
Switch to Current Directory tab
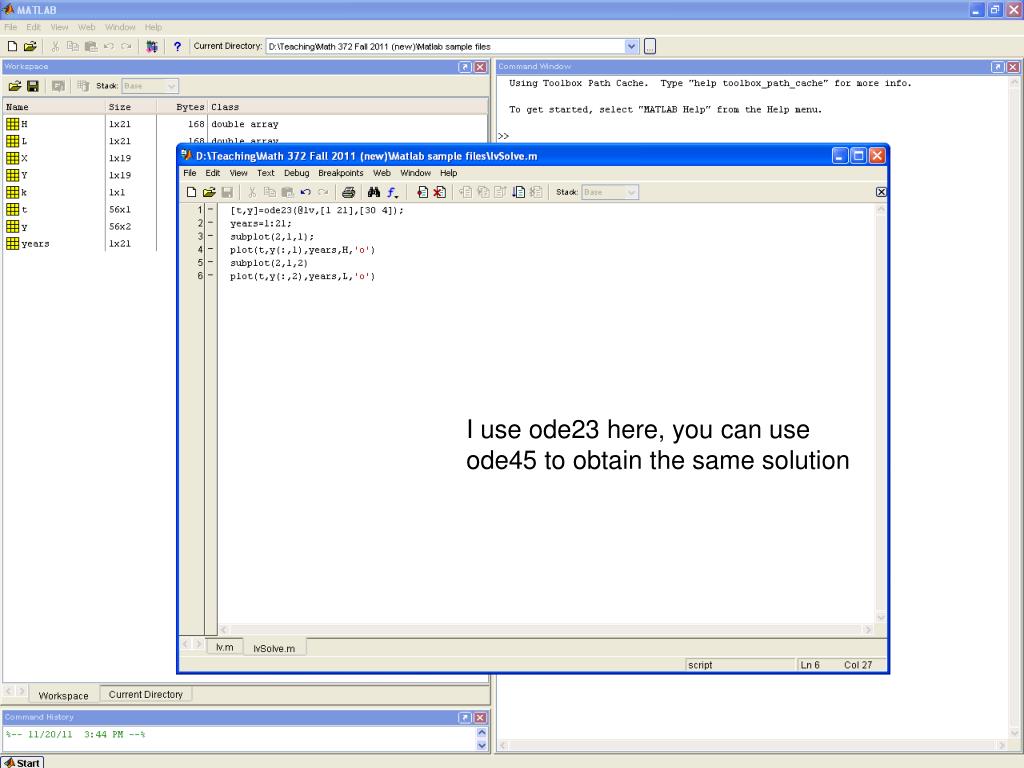[146, 694]
